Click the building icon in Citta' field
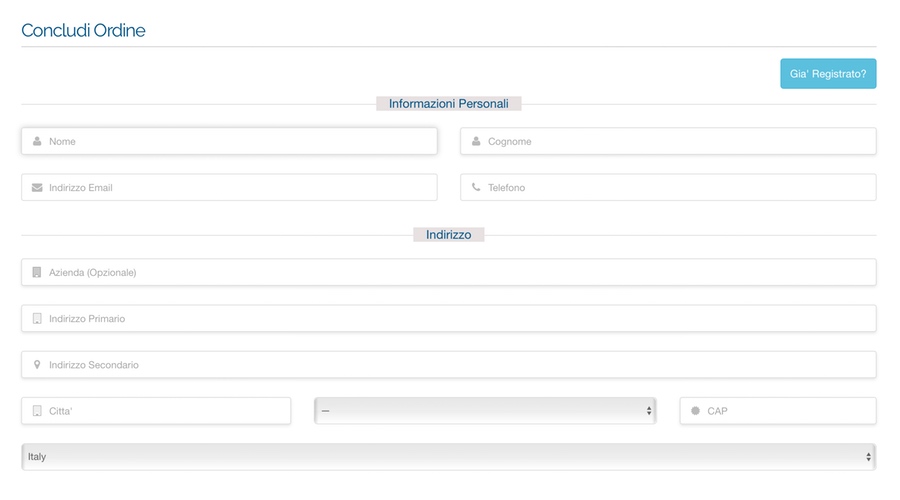 pos(37,411)
